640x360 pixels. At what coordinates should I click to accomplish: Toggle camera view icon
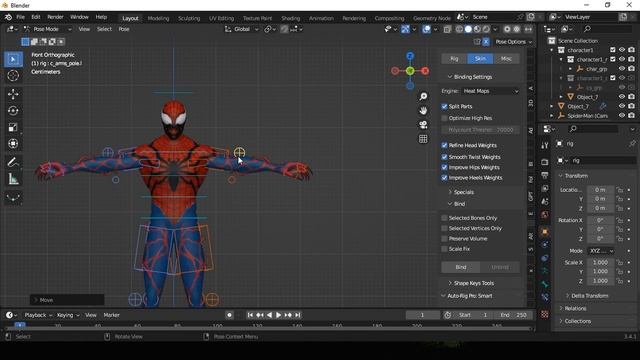point(423,124)
